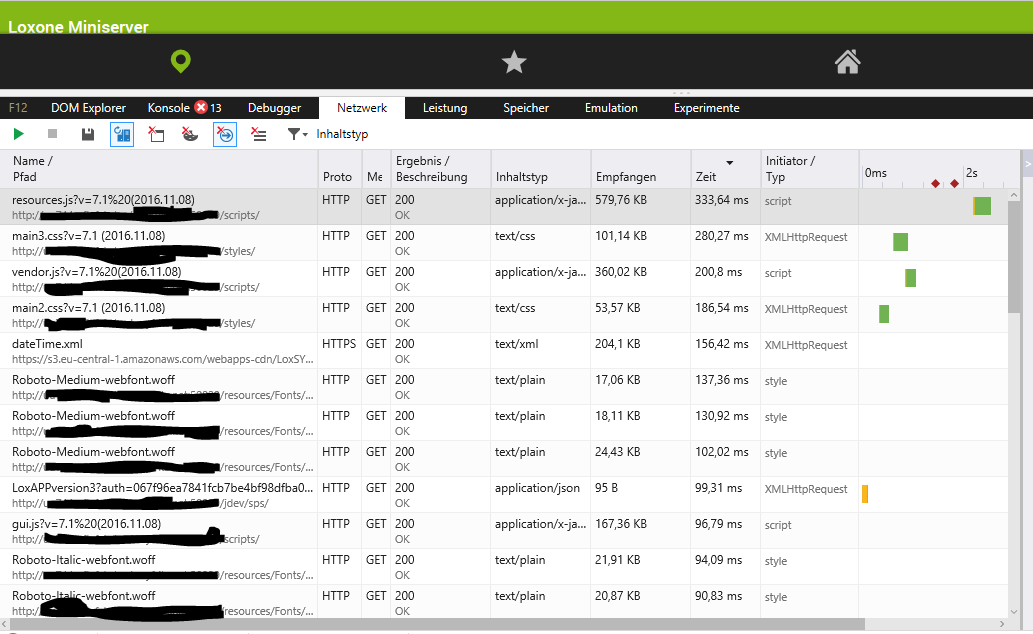Open the Debugger tab

274,108
